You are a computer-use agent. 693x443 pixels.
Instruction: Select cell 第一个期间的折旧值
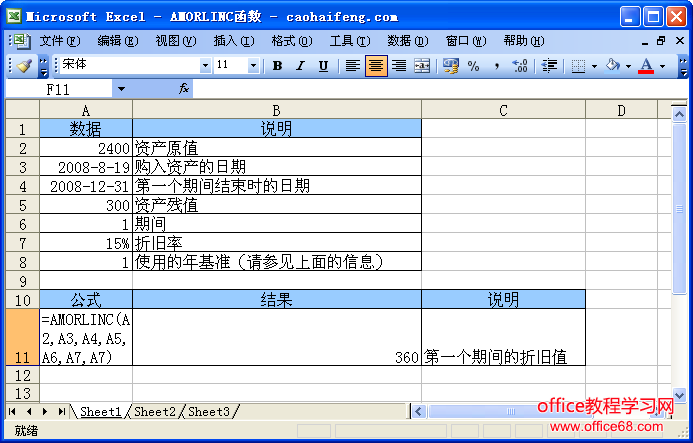(x=503, y=337)
